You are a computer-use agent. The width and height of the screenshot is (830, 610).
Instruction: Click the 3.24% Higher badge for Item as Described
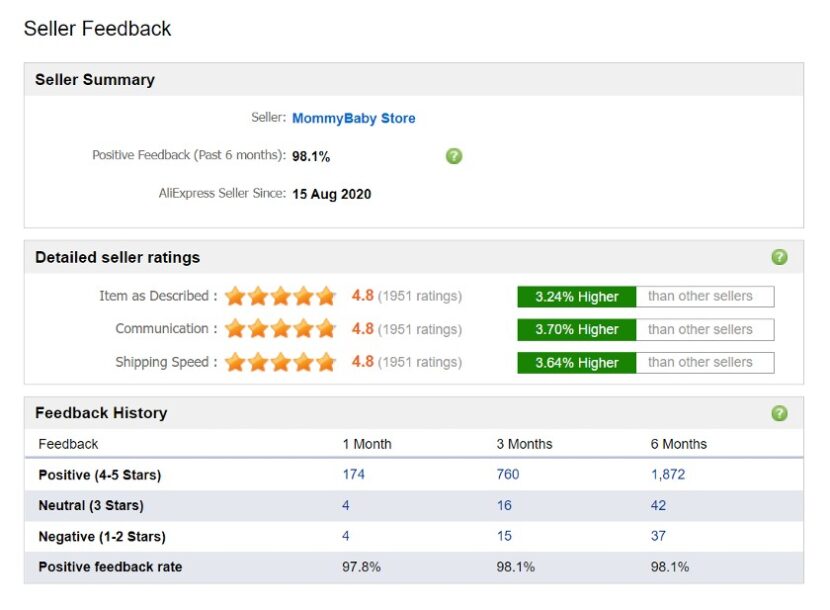[x=575, y=296]
